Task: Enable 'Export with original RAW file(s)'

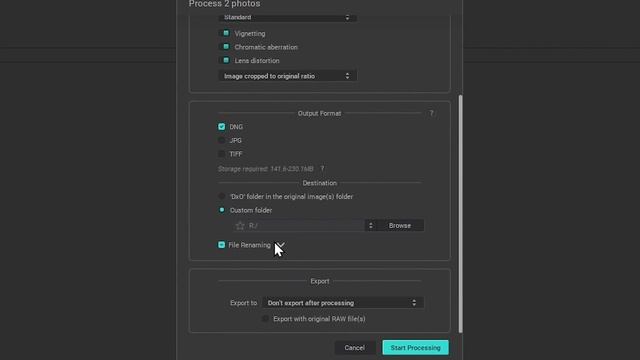Action: click(x=265, y=319)
